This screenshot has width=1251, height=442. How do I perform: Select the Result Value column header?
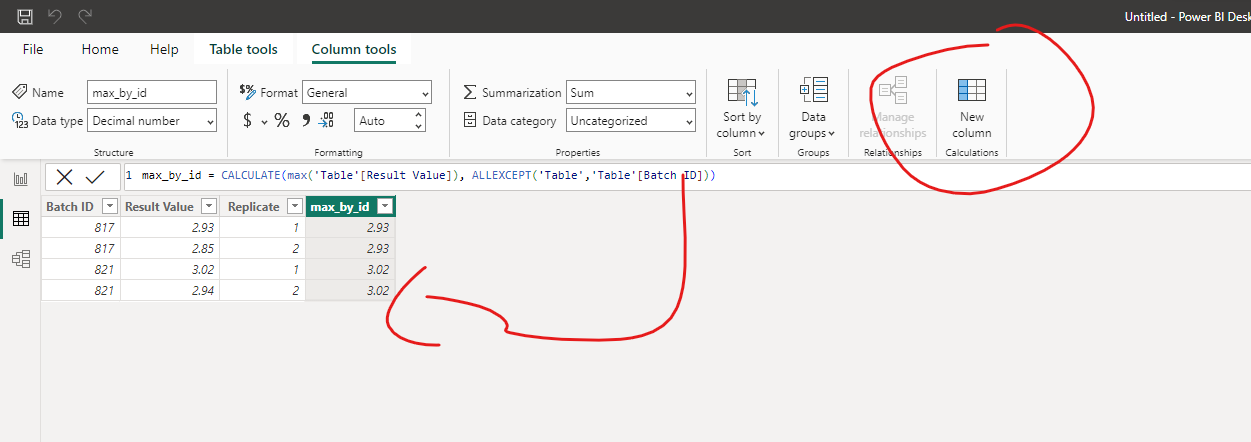click(x=170, y=206)
